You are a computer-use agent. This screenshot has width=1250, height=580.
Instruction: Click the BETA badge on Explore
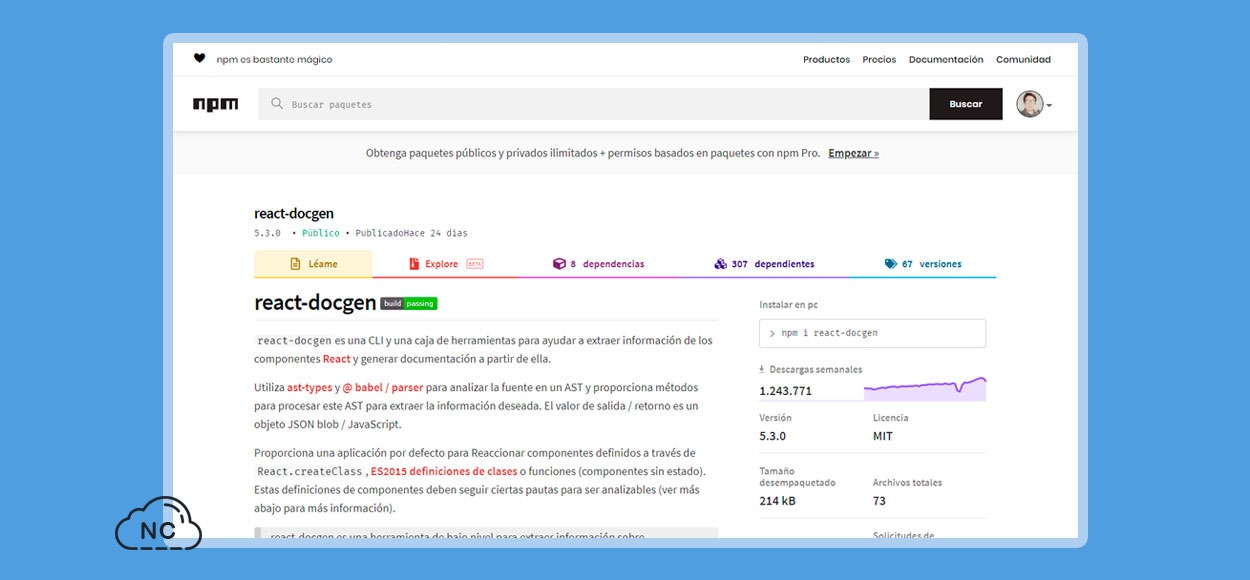pos(474,264)
